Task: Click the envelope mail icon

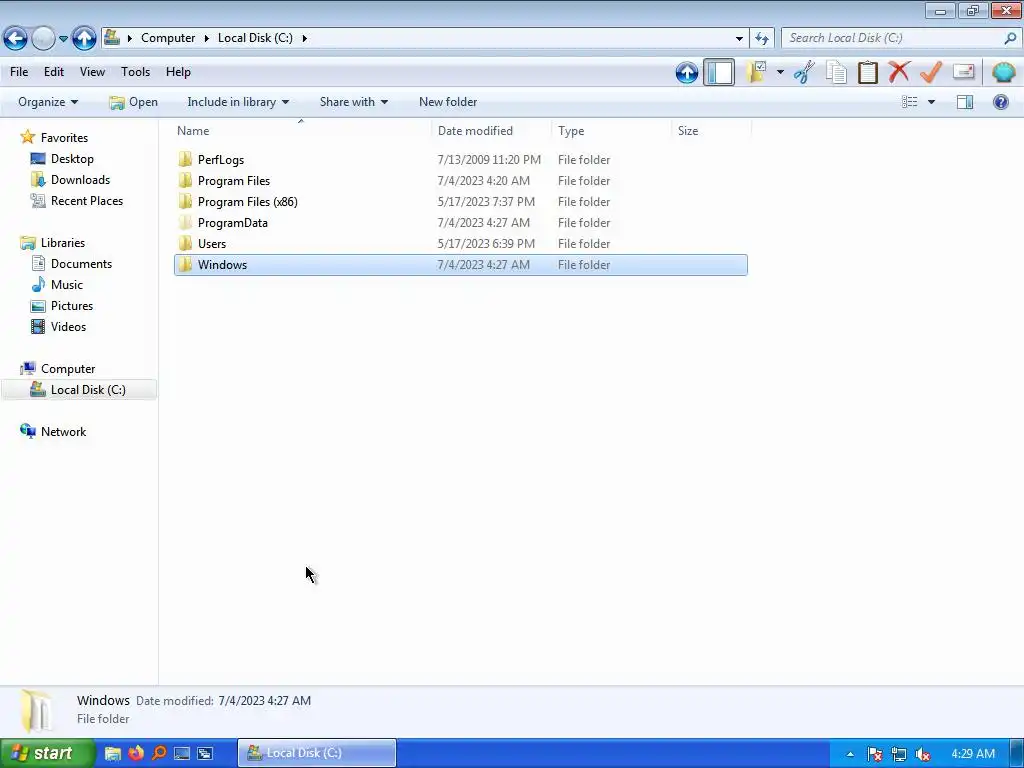Action: tap(964, 71)
